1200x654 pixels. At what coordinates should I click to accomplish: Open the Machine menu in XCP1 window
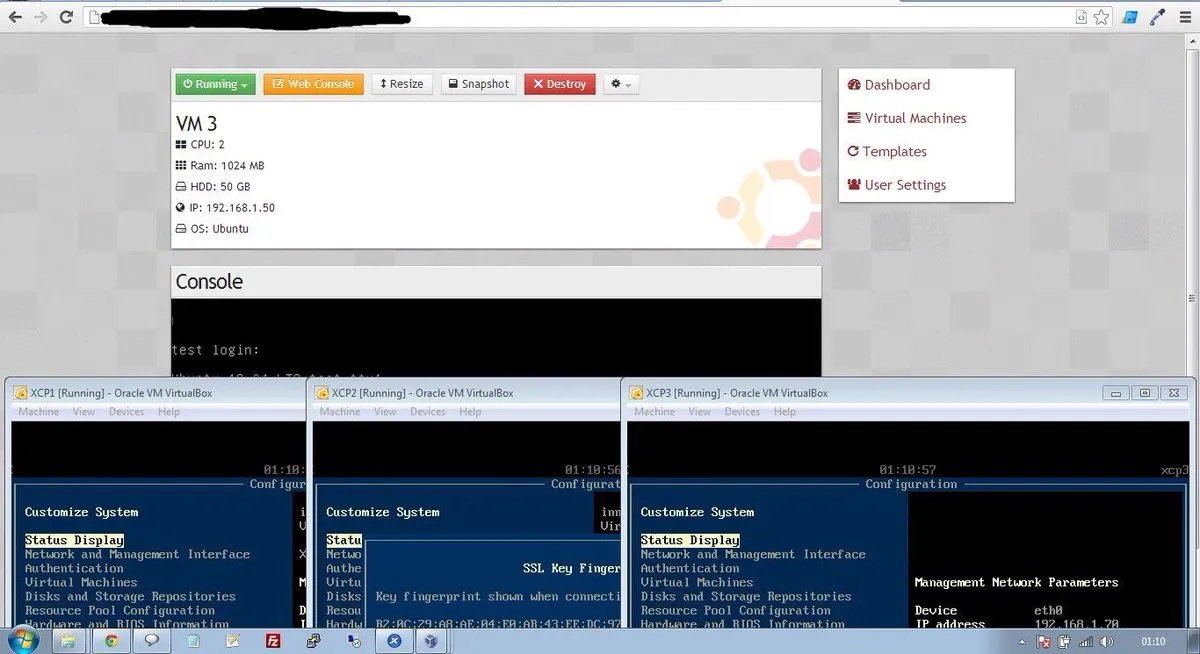click(x=39, y=412)
